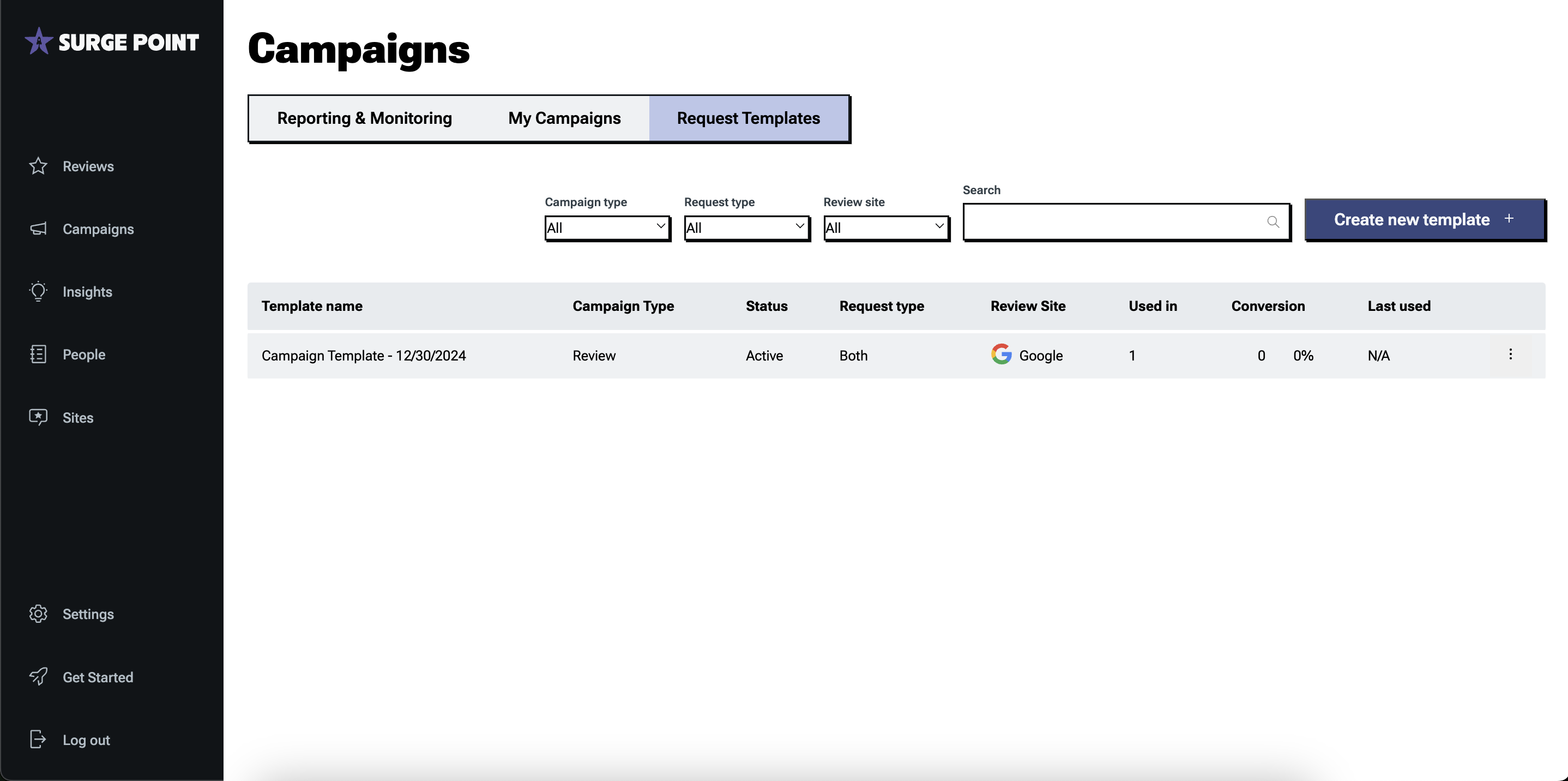The width and height of the screenshot is (1568, 781).
Task: Open Insights via the lightbulb icon
Action: click(38, 291)
